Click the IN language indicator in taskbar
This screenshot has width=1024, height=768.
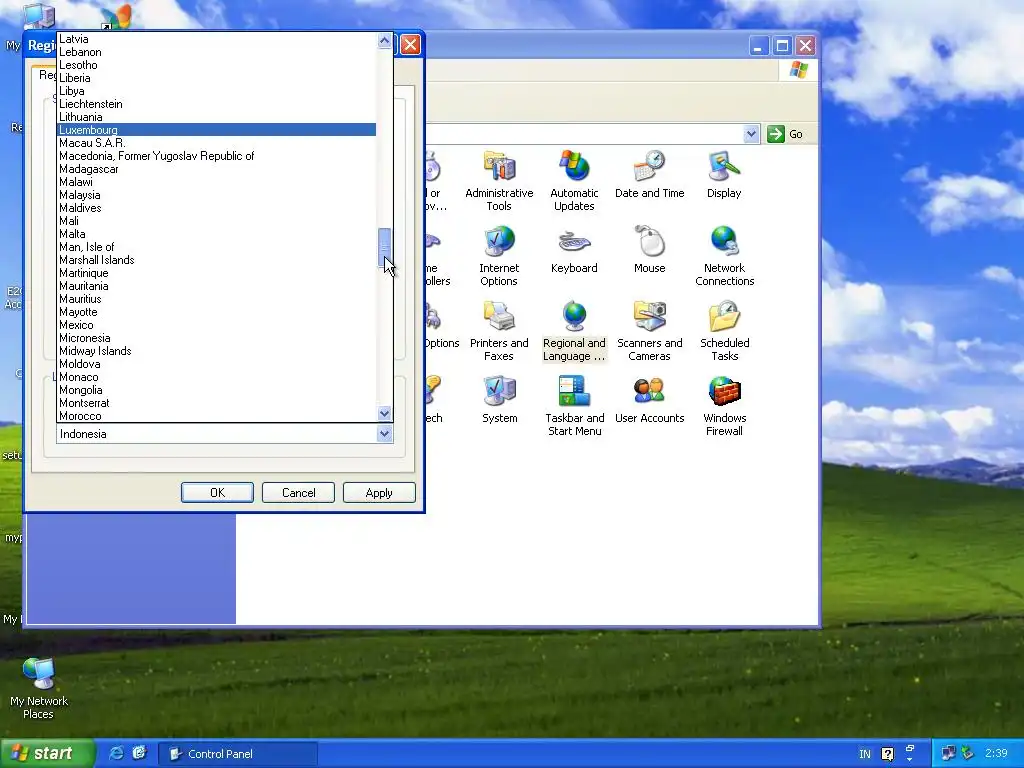point(865,754)
